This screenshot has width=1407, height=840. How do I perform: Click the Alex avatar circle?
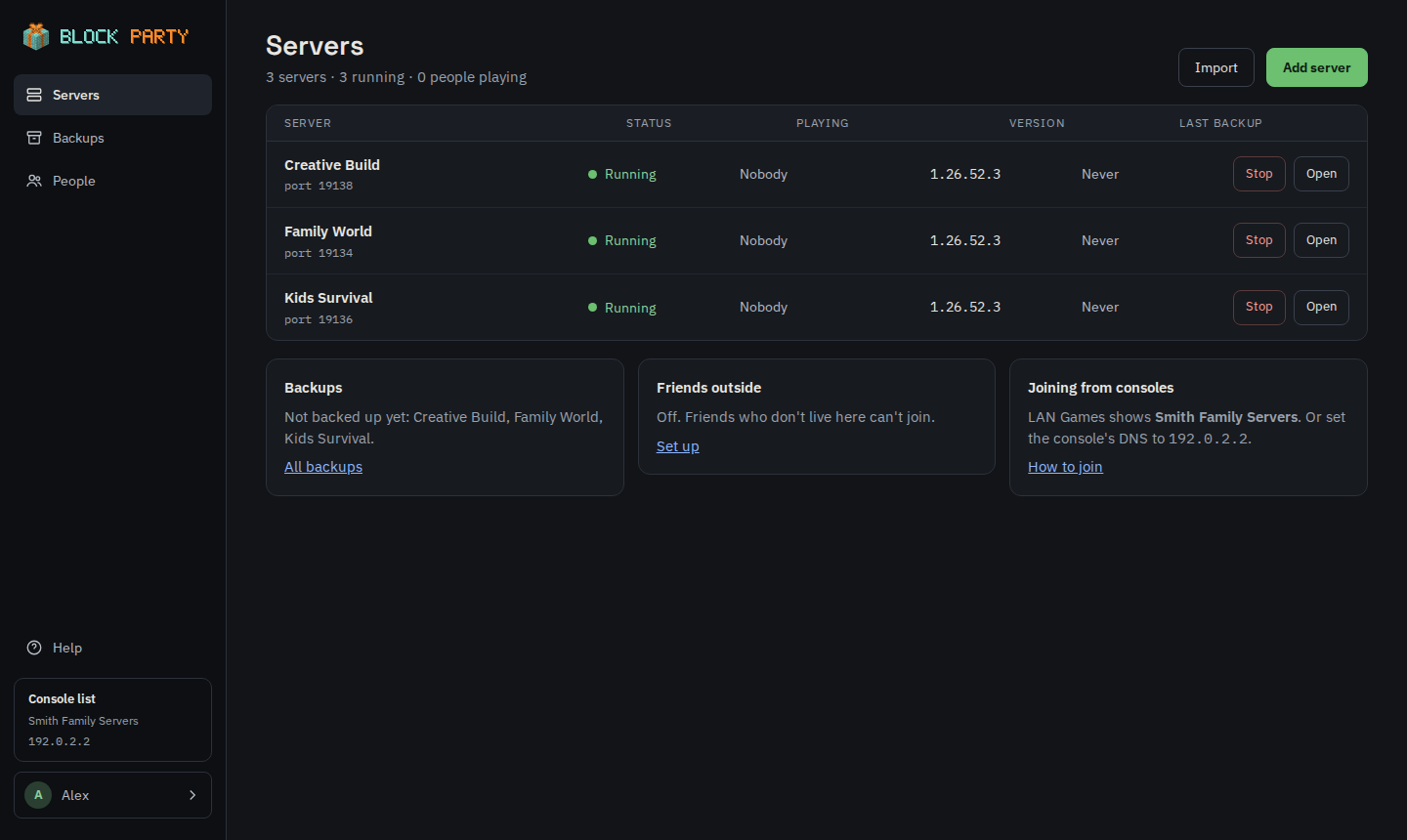point(38,795)
